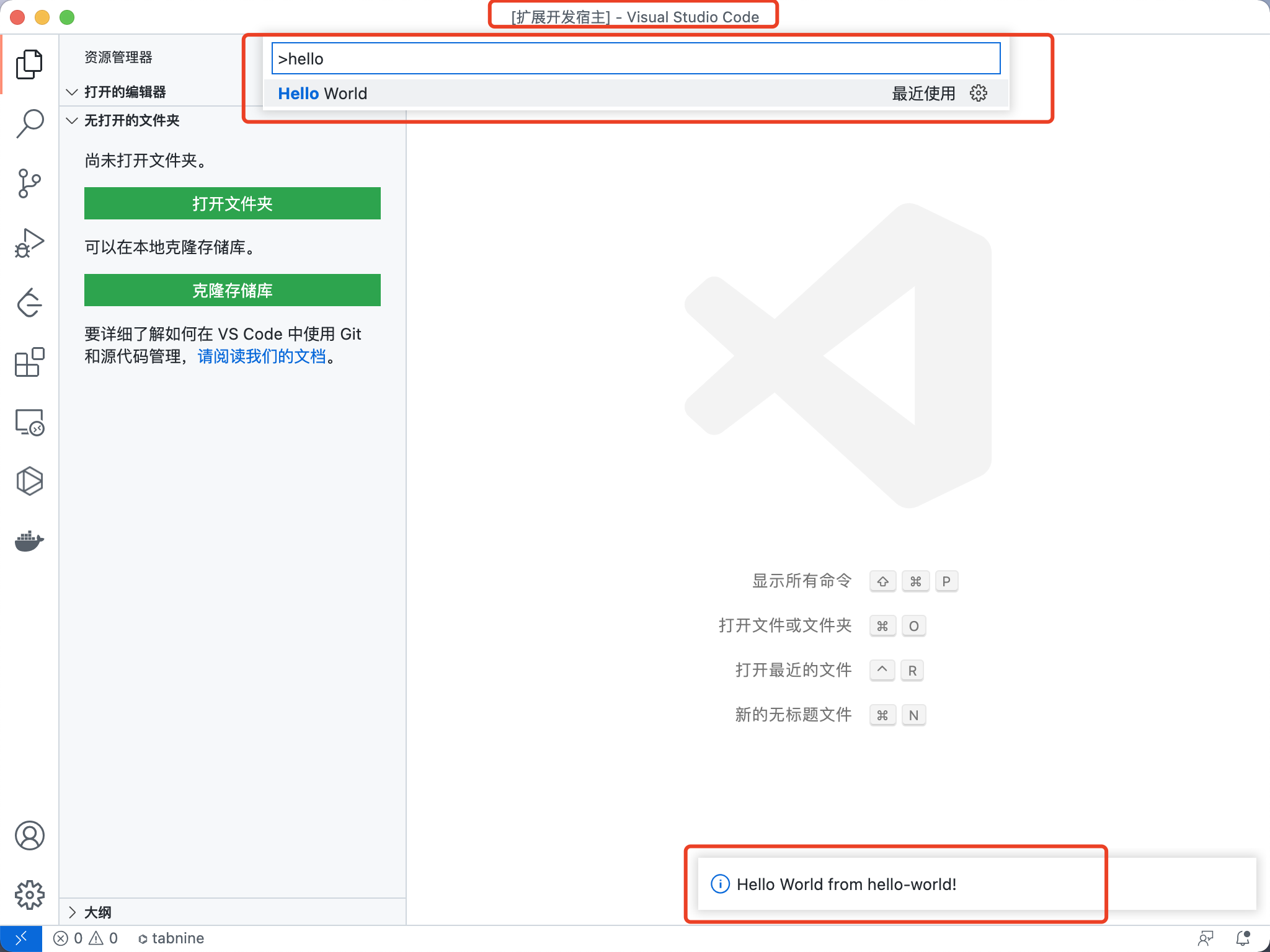Open the notifications bell in status bar
This screenshot has height=952, width=1270.
(x=1243, y=938)
